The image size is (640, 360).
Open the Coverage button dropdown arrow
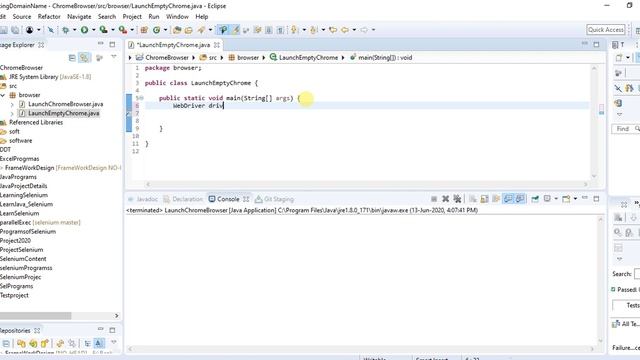[113, 30]
